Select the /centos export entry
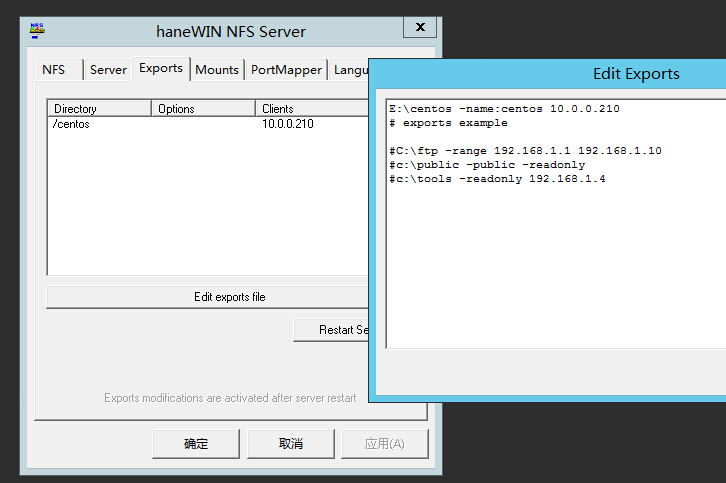This screenshot has width=726, height=483. 71,124
